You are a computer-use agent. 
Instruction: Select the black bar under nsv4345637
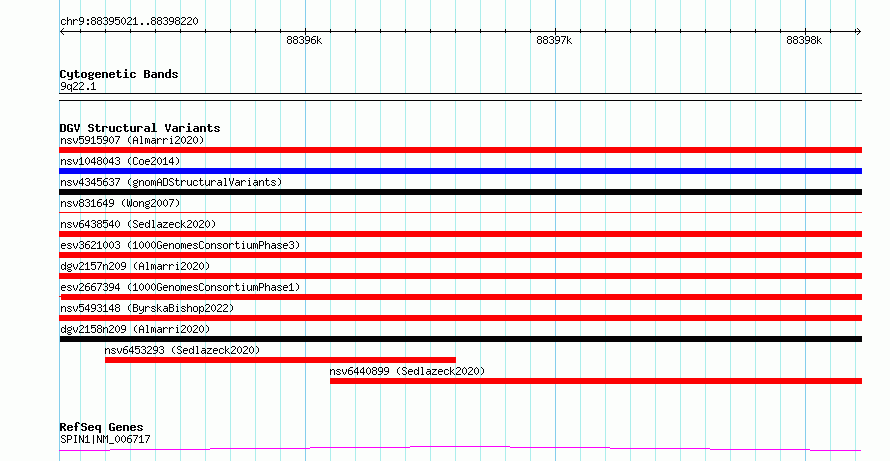point(461,192)
